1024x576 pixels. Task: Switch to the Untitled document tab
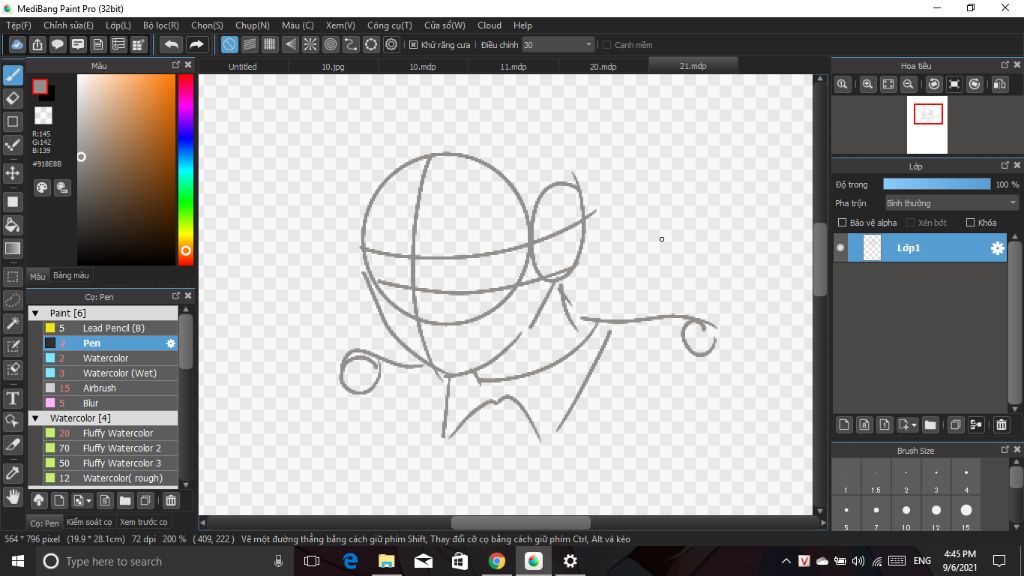(242, 67)
